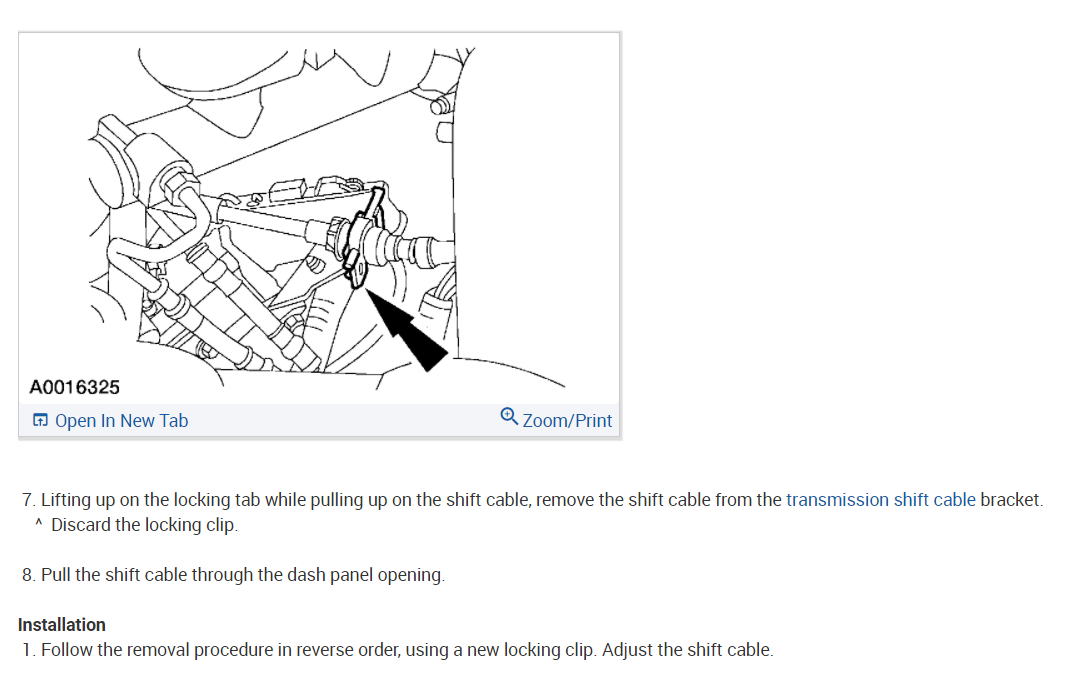Image resolution: width=1068 pixels, height=684 pixels.
Task: Click the step number 7 marker
Action: pyautogui.click(x=29, y=500)
